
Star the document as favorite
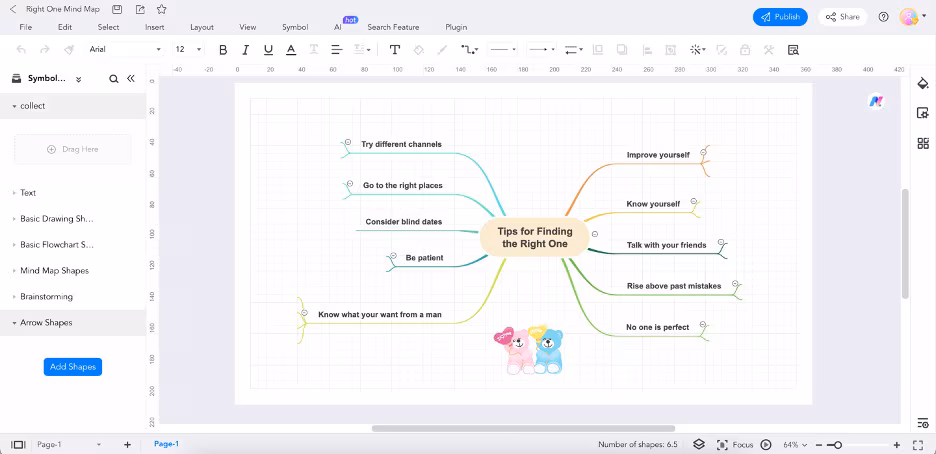[x=161, y=10]
